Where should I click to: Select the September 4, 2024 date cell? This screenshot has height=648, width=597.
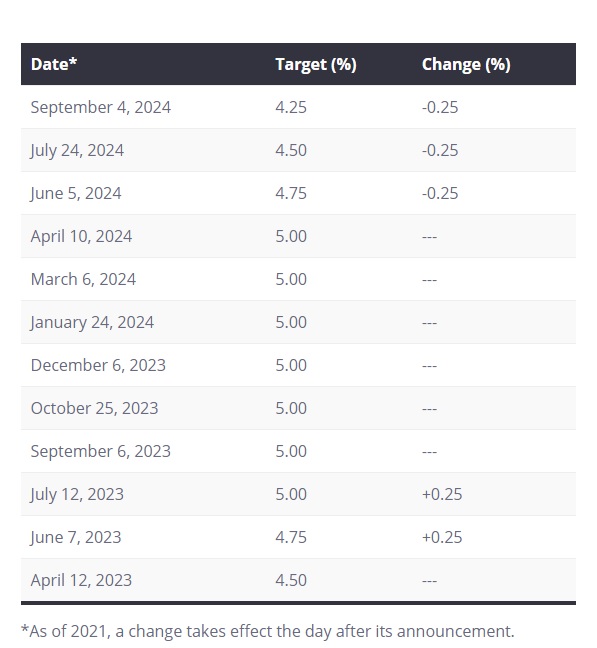[100, 107]
